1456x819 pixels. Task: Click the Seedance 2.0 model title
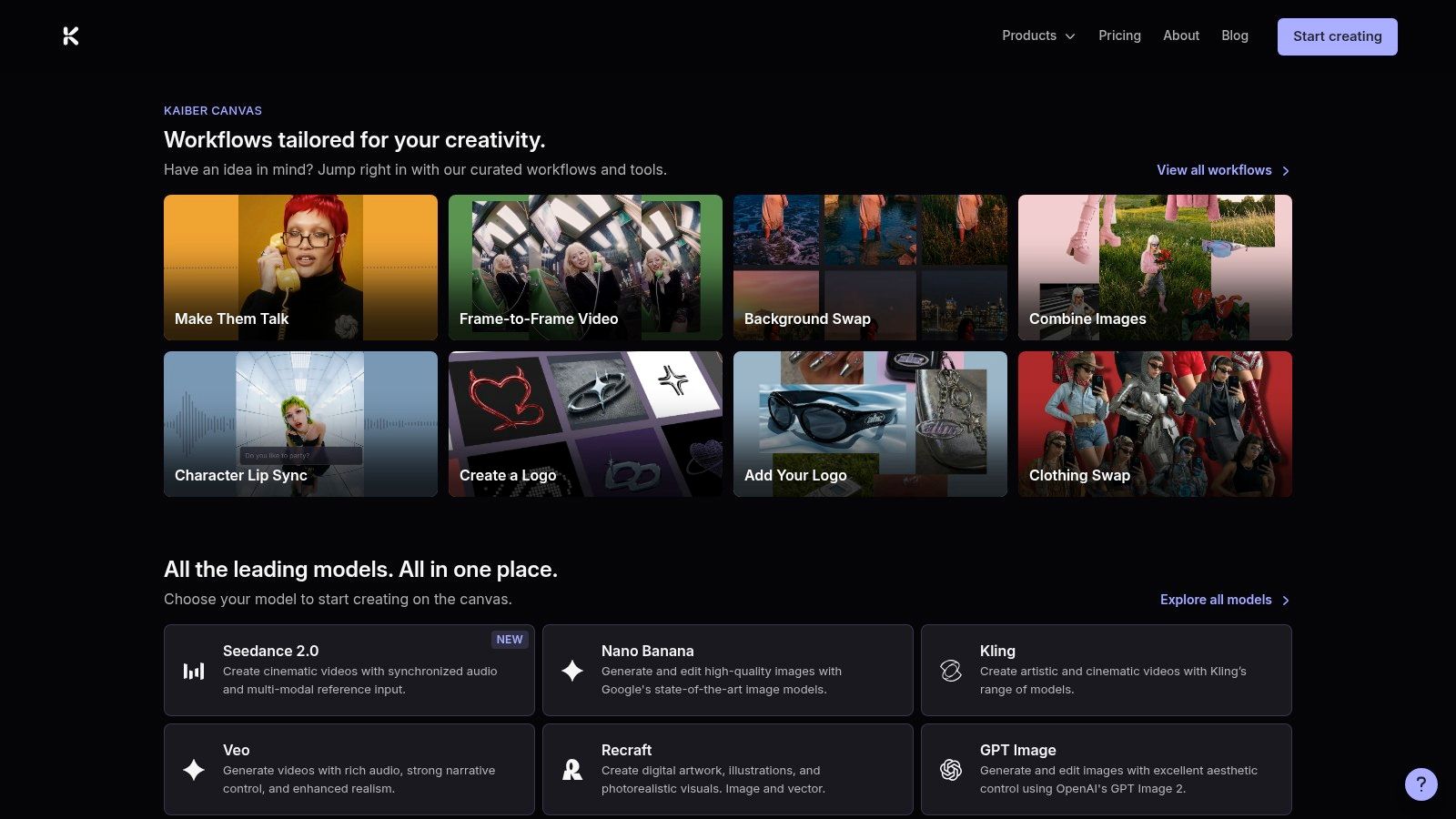pos(270,651)
